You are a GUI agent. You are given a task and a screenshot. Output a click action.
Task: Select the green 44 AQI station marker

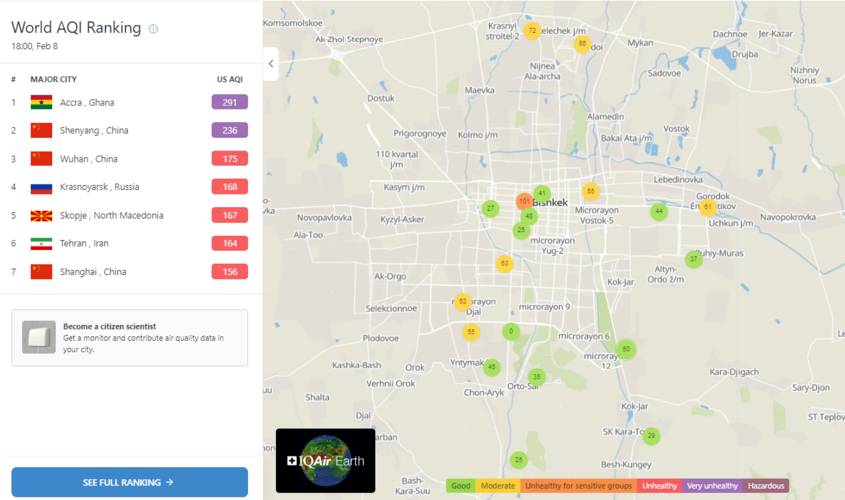[x=658, y=211]
